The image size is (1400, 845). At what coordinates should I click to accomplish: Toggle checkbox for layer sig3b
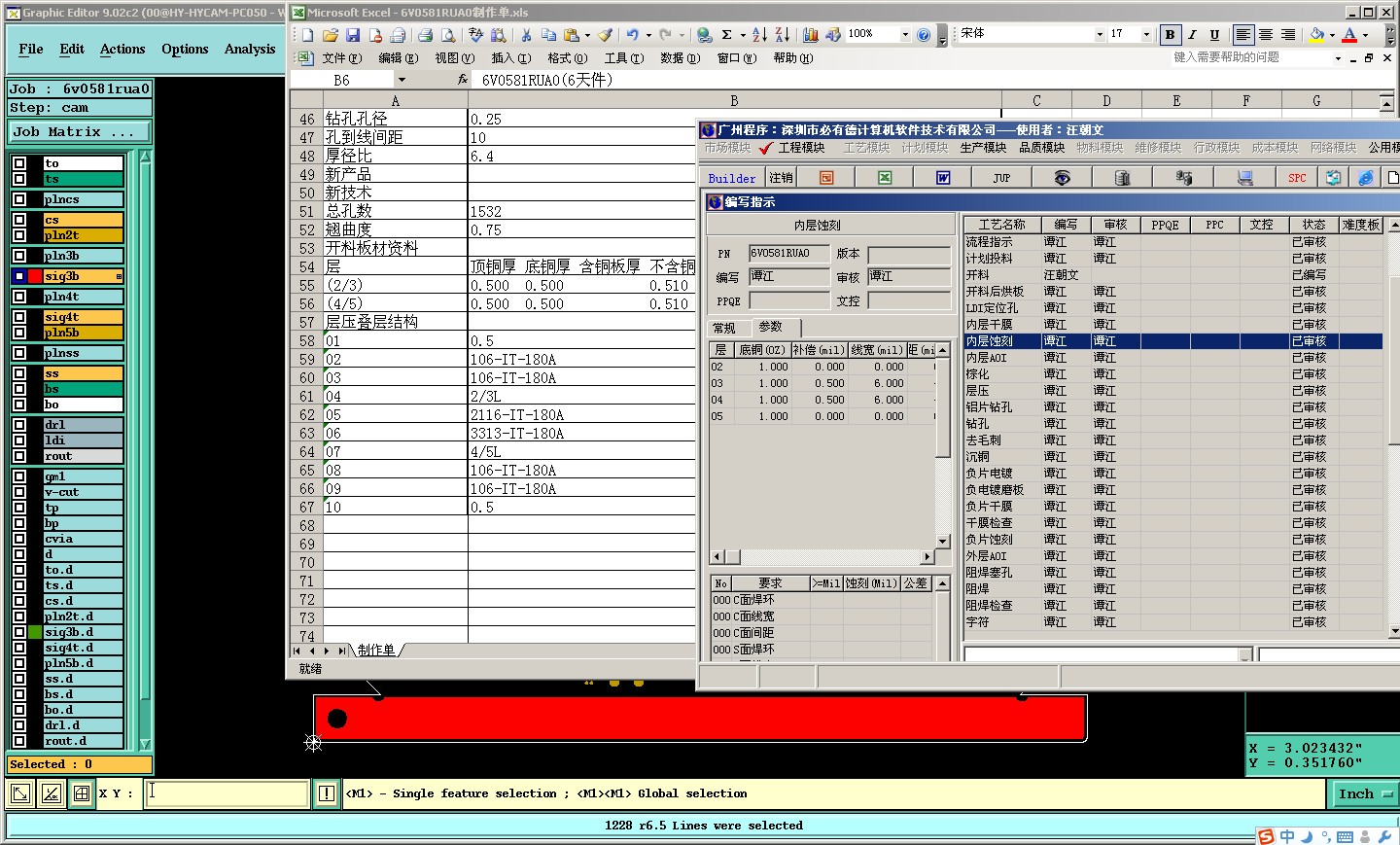[x=19, y=276]
